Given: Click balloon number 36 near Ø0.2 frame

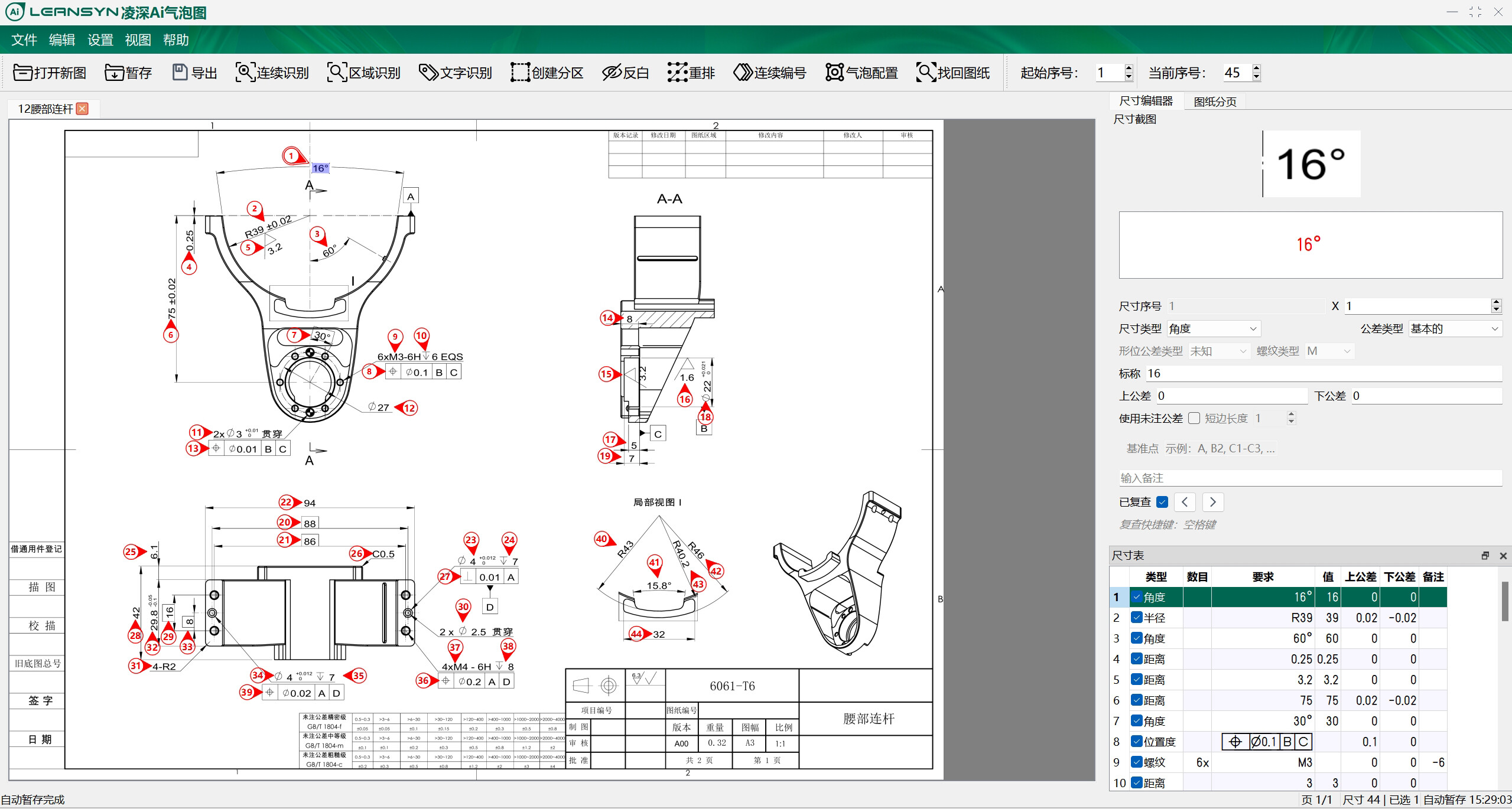Looking at the screenshot, I should (423, 680).
